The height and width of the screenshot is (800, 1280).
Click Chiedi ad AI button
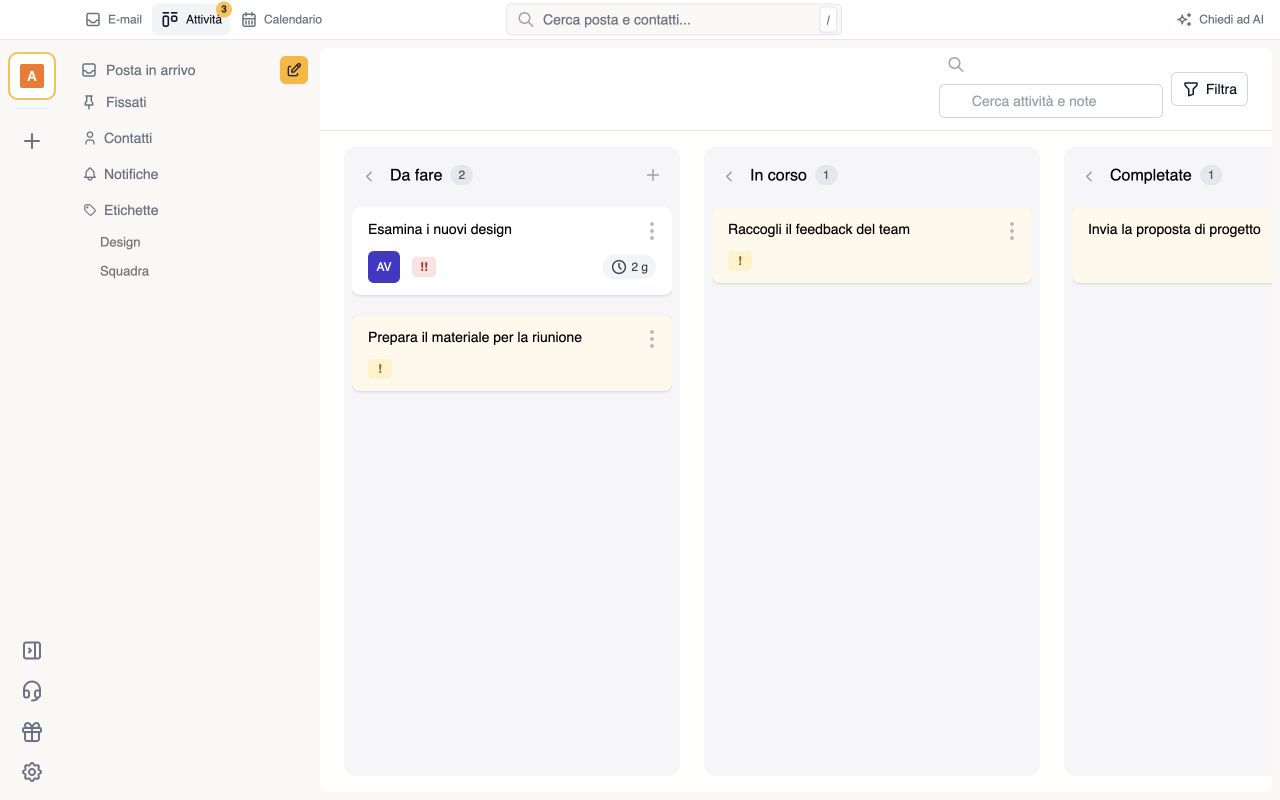coord(1220,19)
